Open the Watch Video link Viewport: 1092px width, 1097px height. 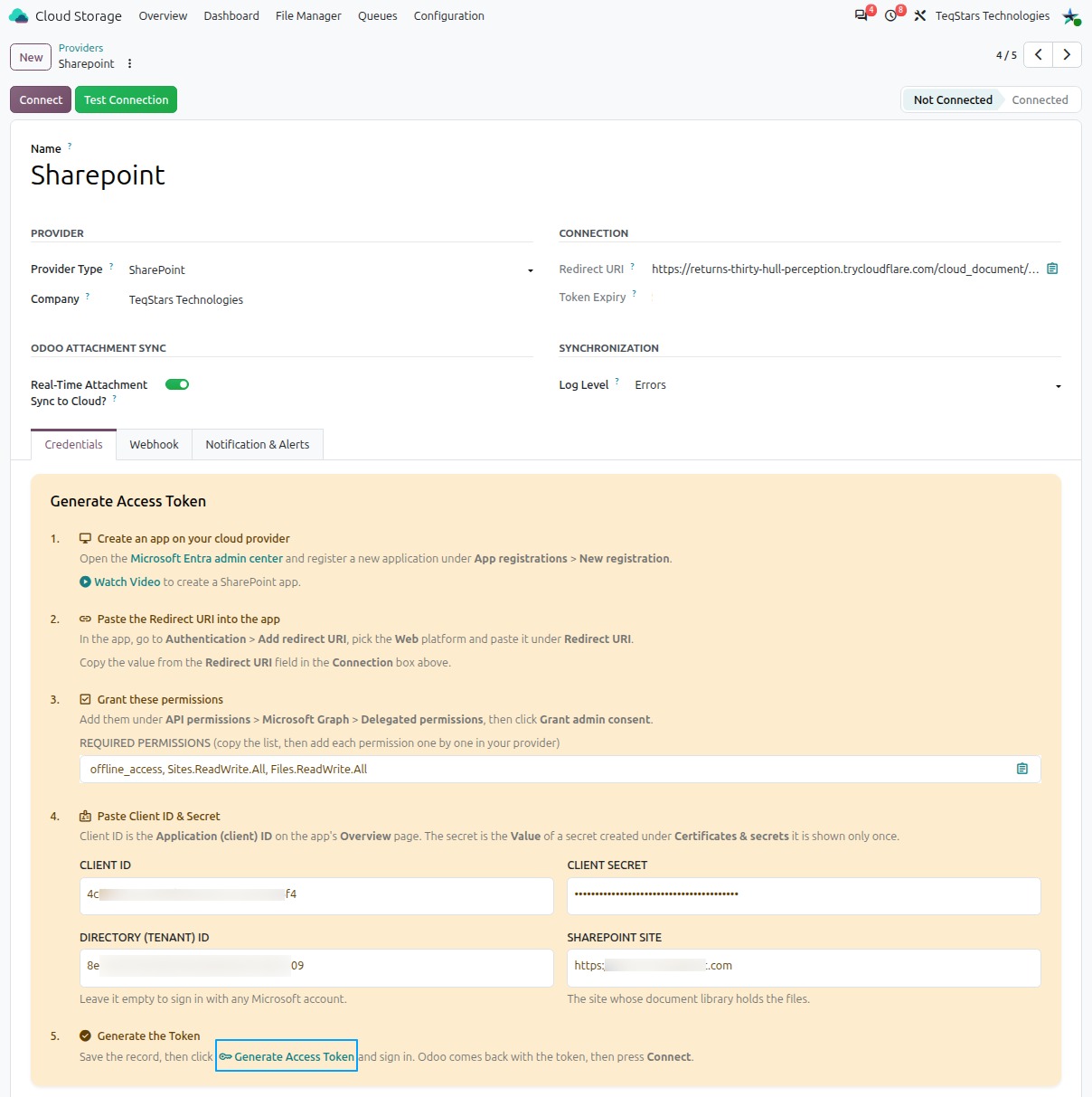click(x=127, y=582)
